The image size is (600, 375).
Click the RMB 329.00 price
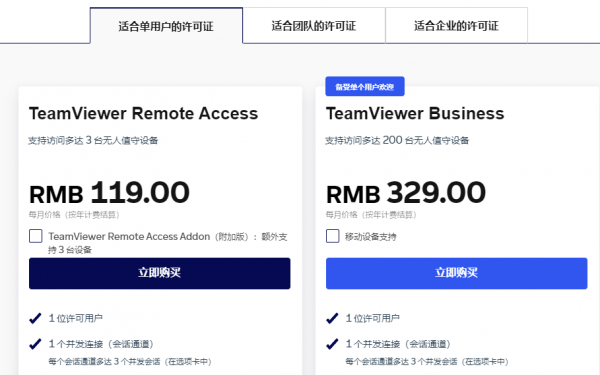(406, 192)
